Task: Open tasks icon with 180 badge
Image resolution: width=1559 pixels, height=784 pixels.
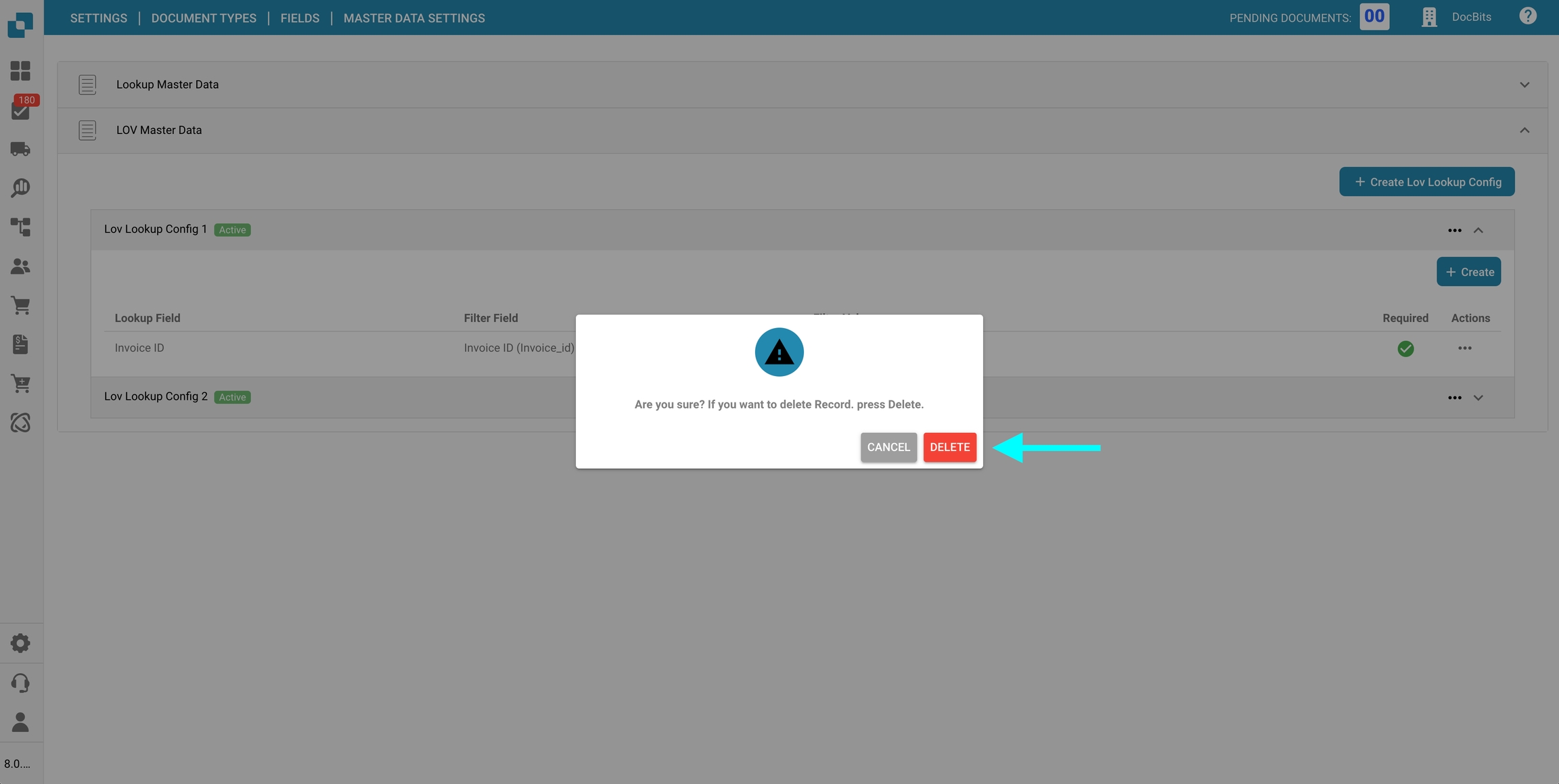Action: [20, 110]
